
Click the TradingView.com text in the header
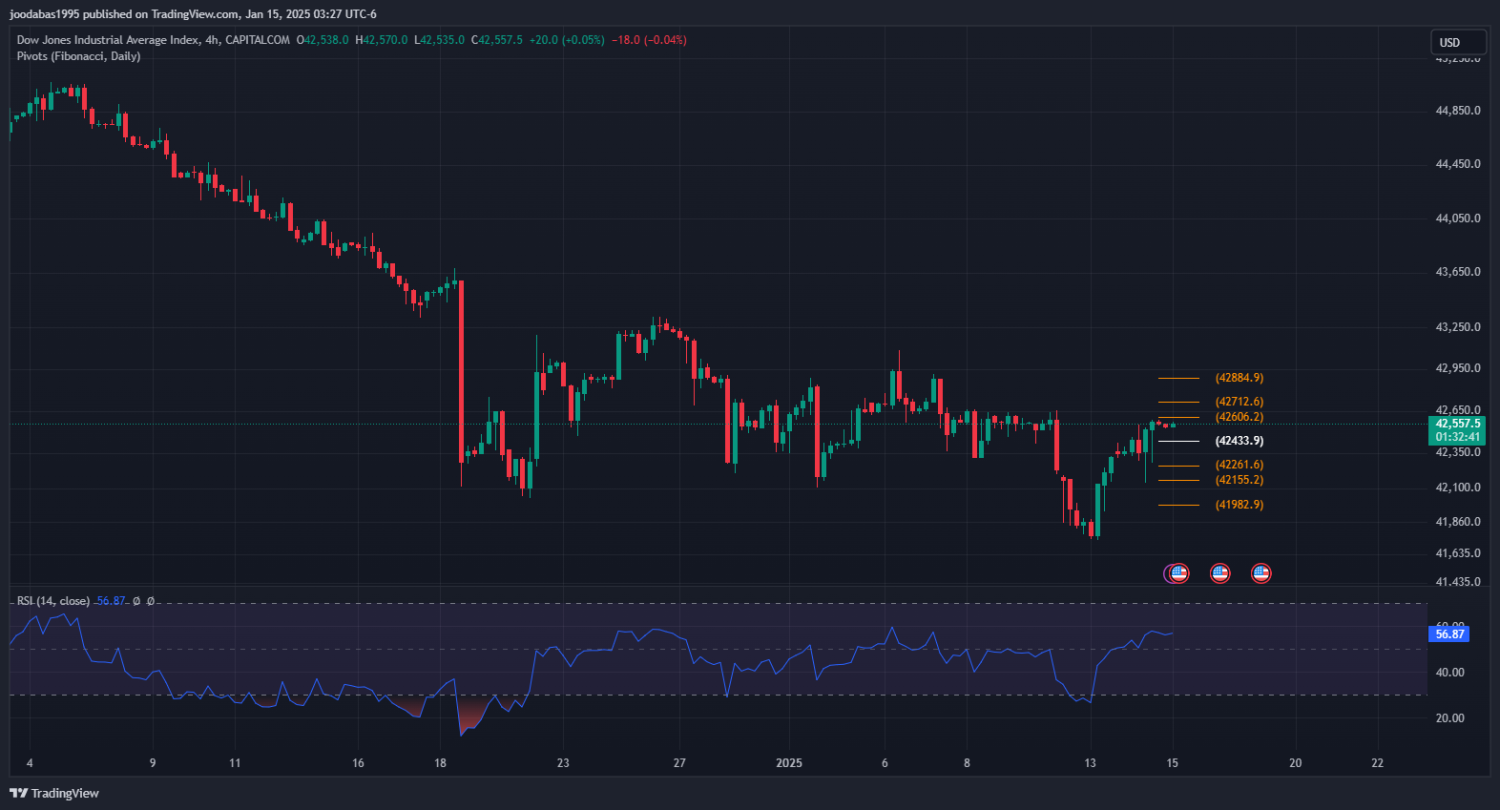point(196,13)
